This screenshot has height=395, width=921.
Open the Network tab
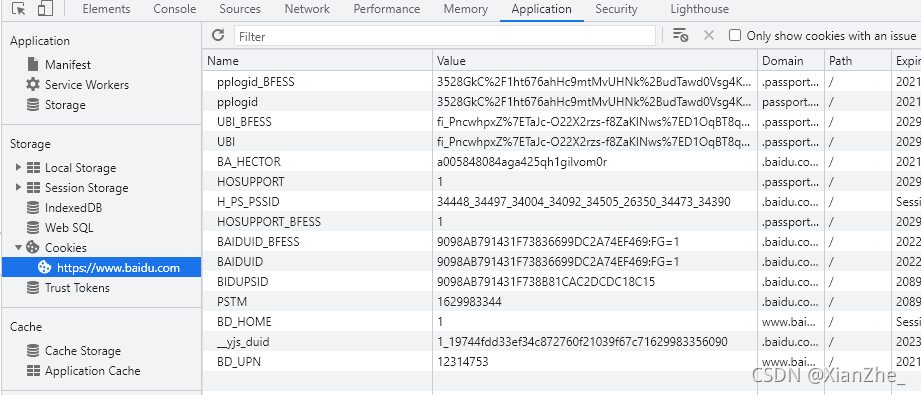click(307, 9)
